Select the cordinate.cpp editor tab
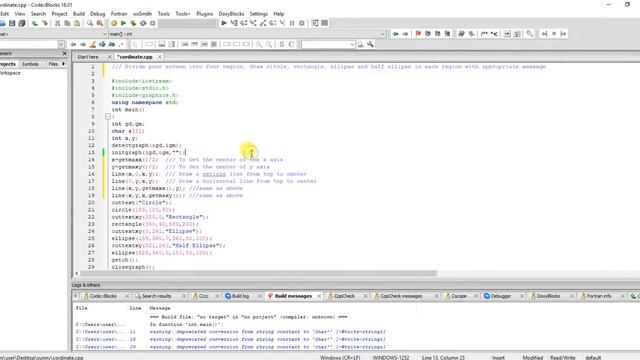This screenshot has width=640, height=360. [x=135, y=57]
